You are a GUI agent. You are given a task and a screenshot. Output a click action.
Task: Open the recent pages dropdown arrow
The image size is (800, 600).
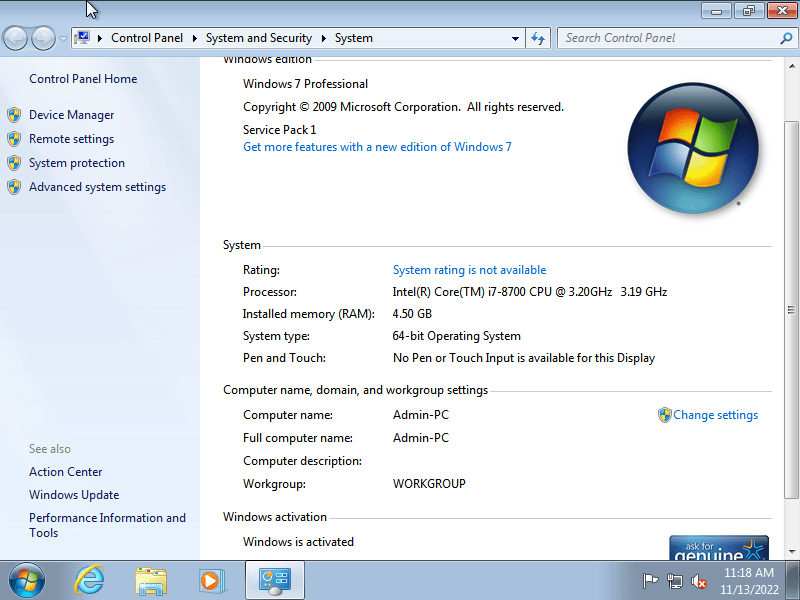pyautogui.click(x=63, y=38)
